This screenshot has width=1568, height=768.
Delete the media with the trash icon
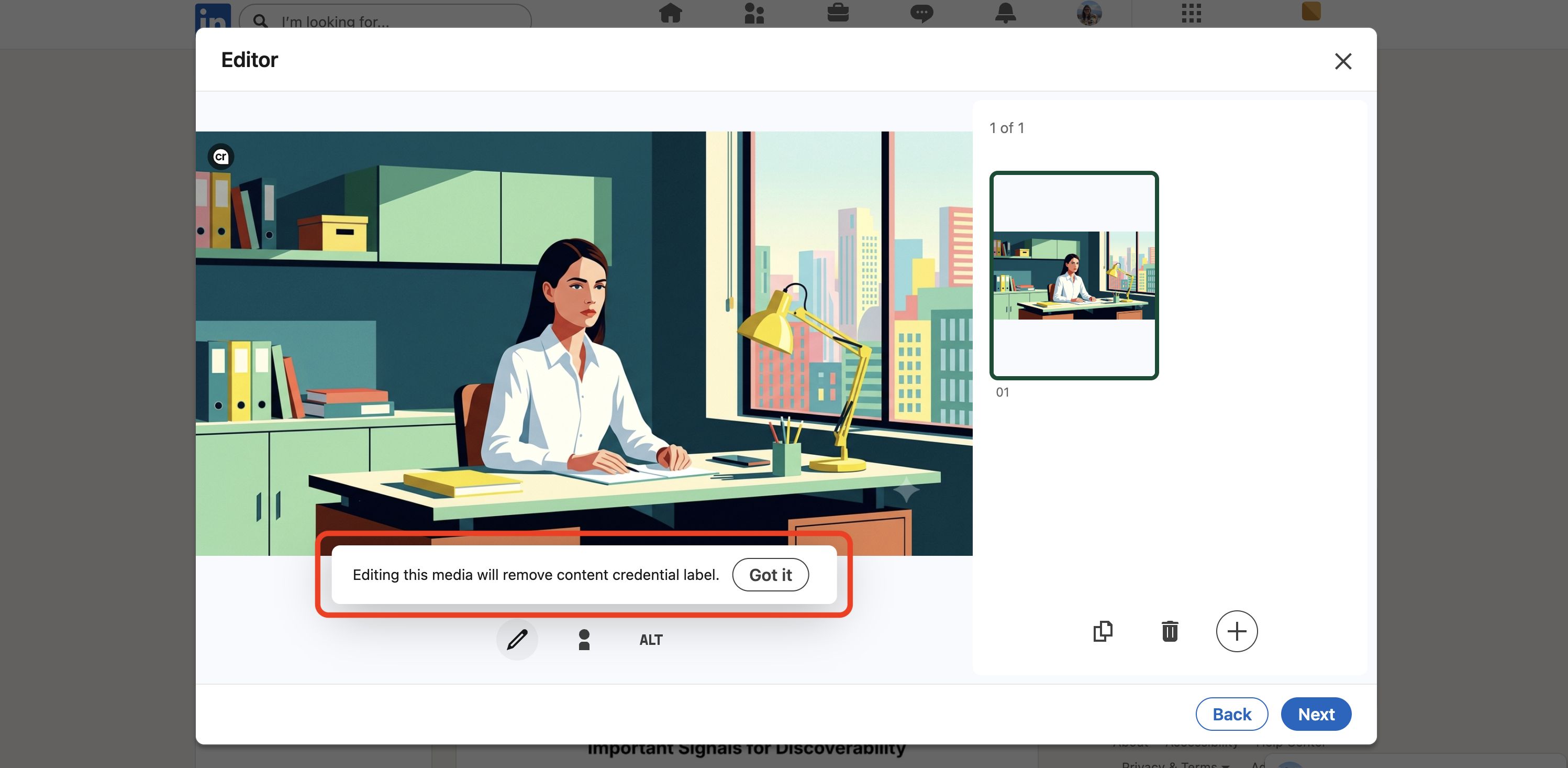click(x=1169, y=631)
